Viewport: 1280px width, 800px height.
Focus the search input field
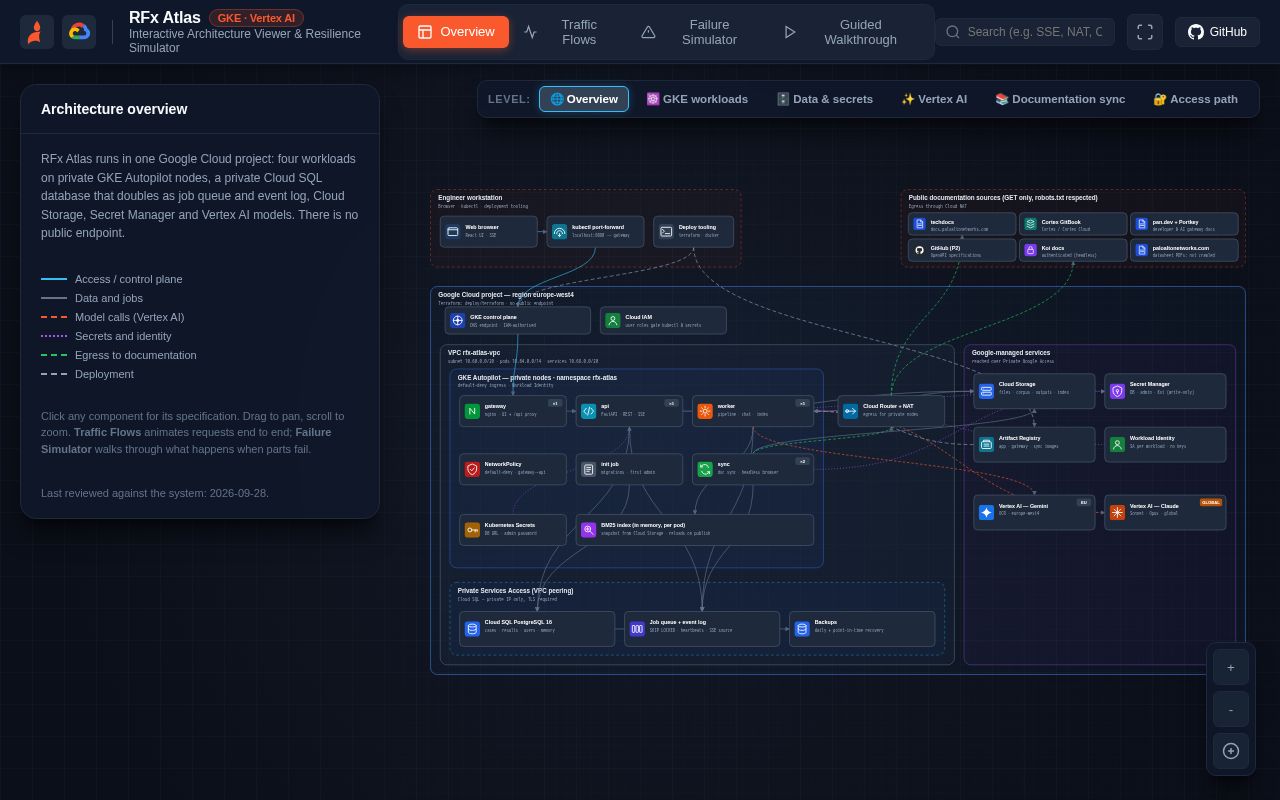tap(1025, 32)
